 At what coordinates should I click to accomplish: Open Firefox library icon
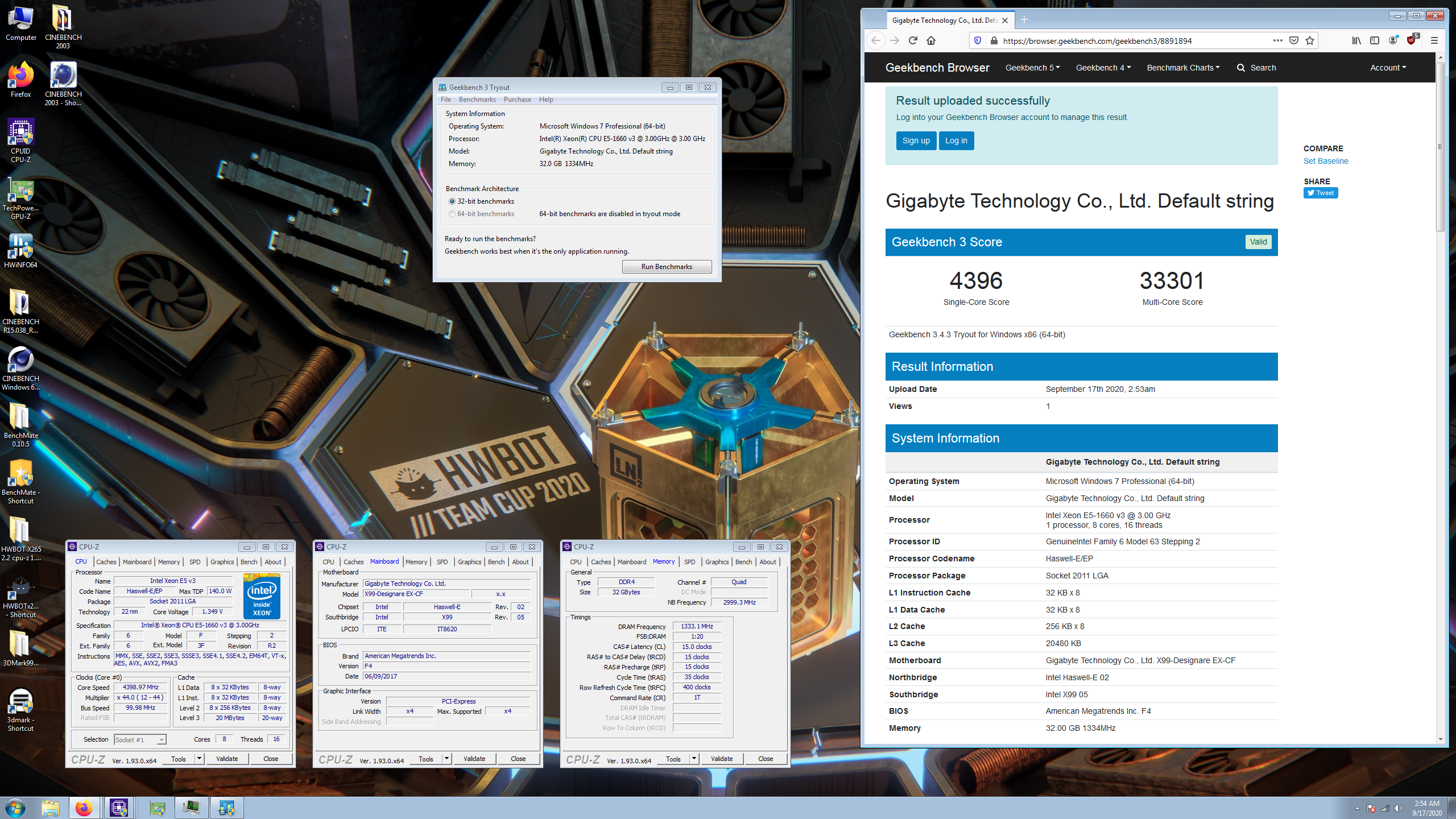tap(1356, 40)
